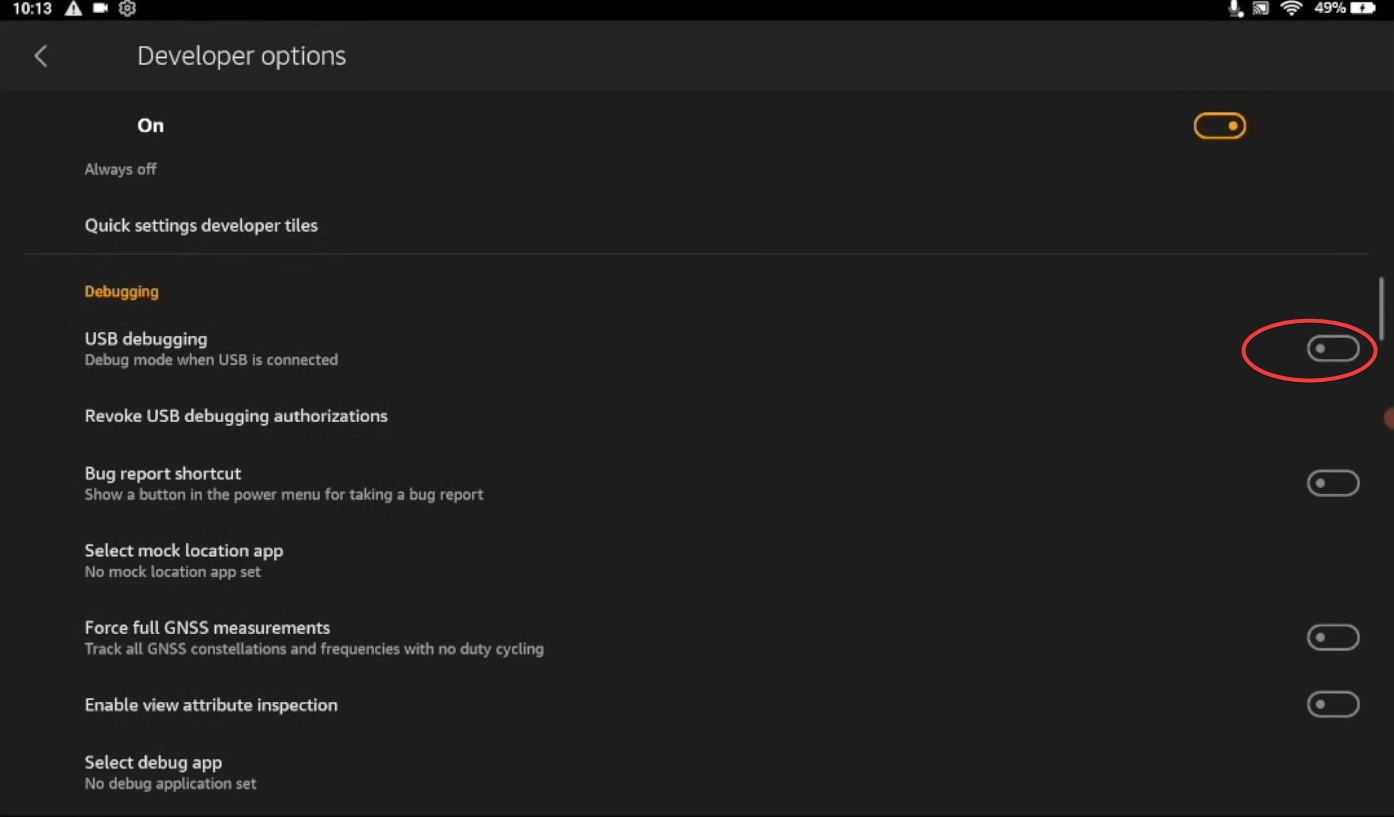This screenshot has width=1394, height=817.
Task: Tap the settings gear status icon
Action: point(127,8)
